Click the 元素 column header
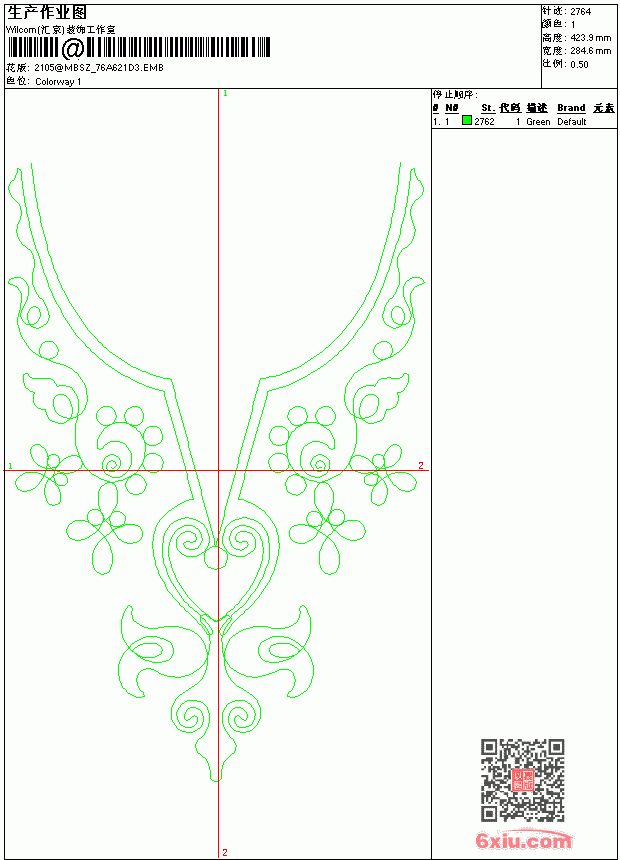This screenshot has width=620, height=860. click(604, 108)
